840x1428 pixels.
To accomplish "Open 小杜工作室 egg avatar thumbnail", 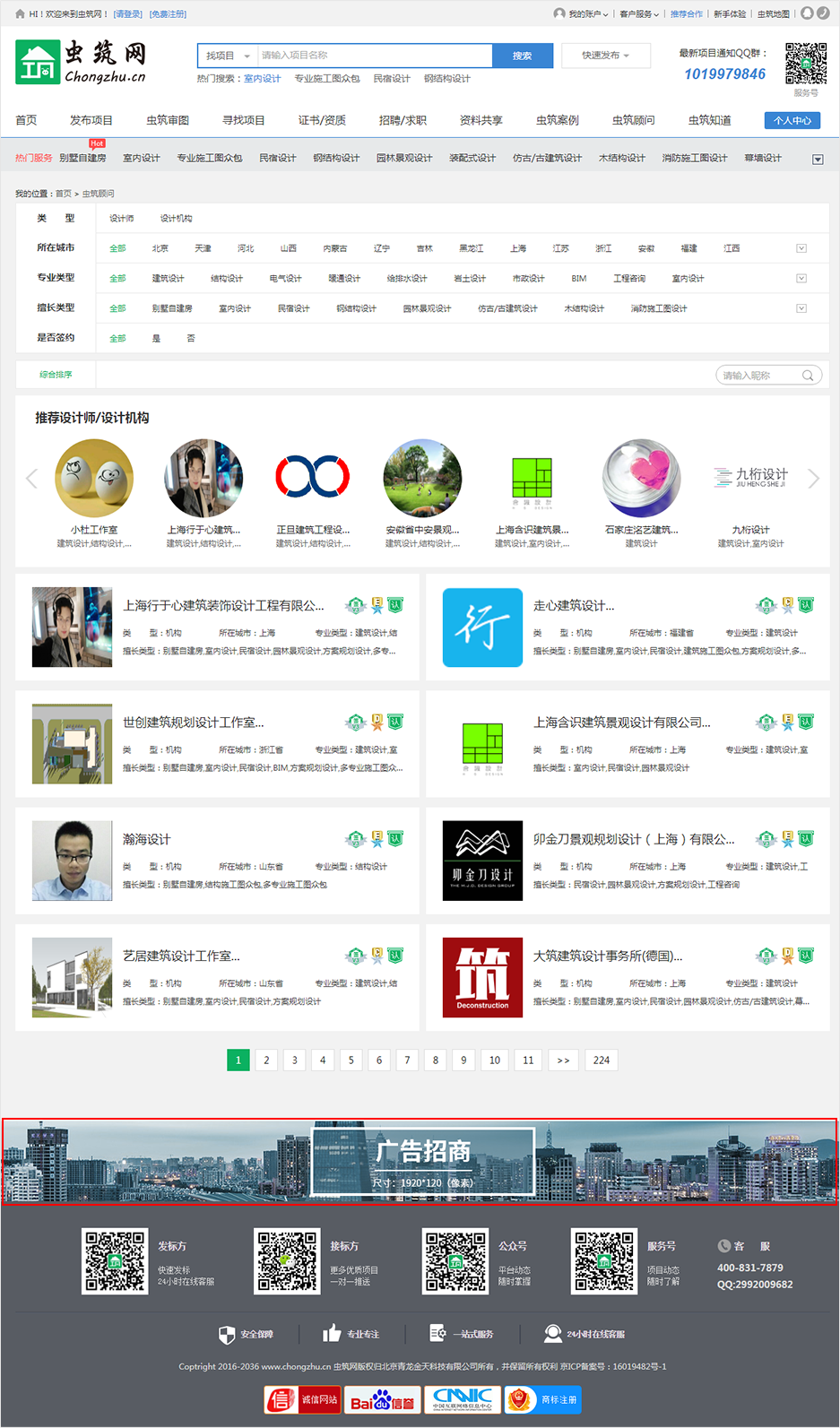I will pos(94,478).
